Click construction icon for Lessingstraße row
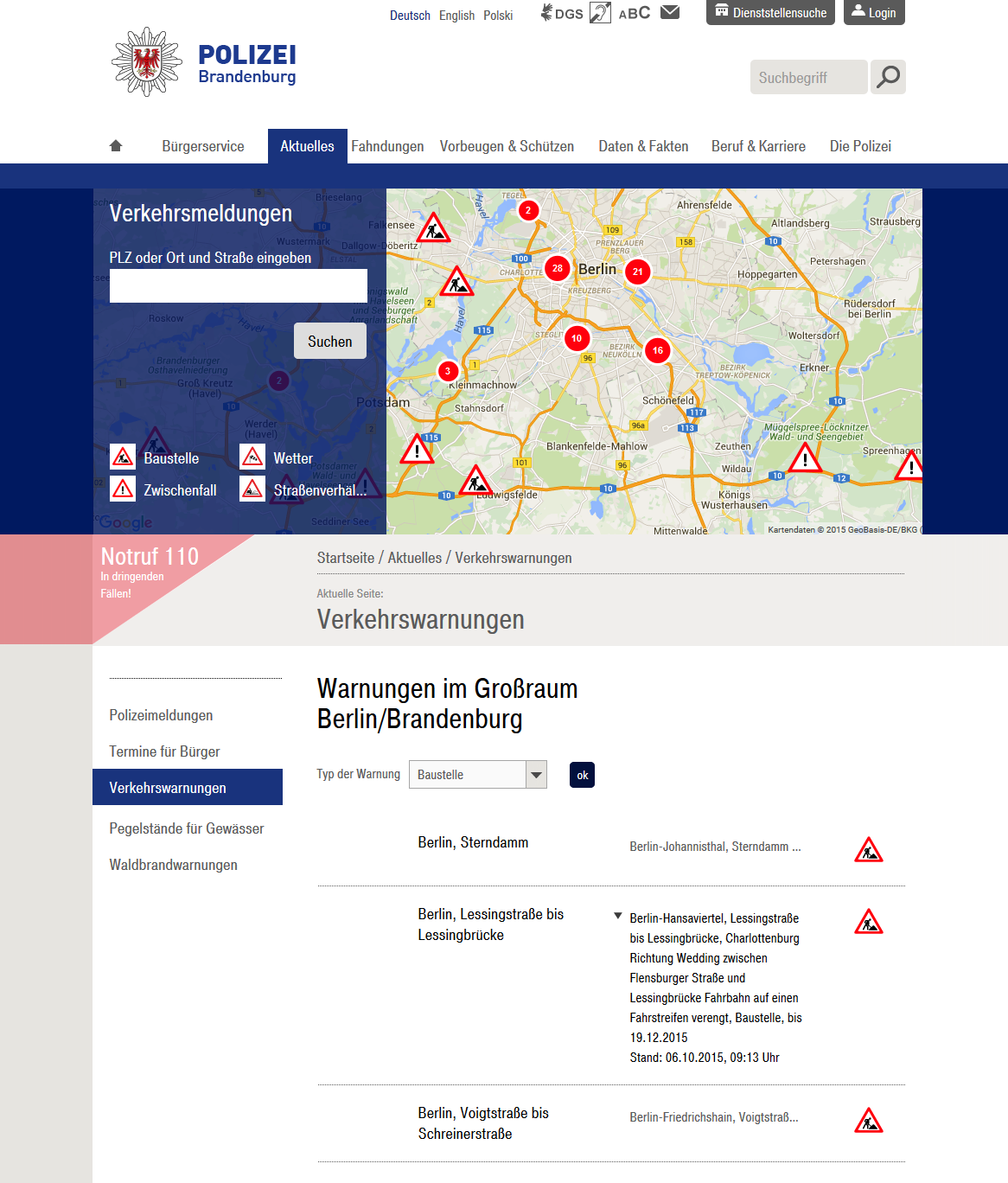 [x=869, y=922]
